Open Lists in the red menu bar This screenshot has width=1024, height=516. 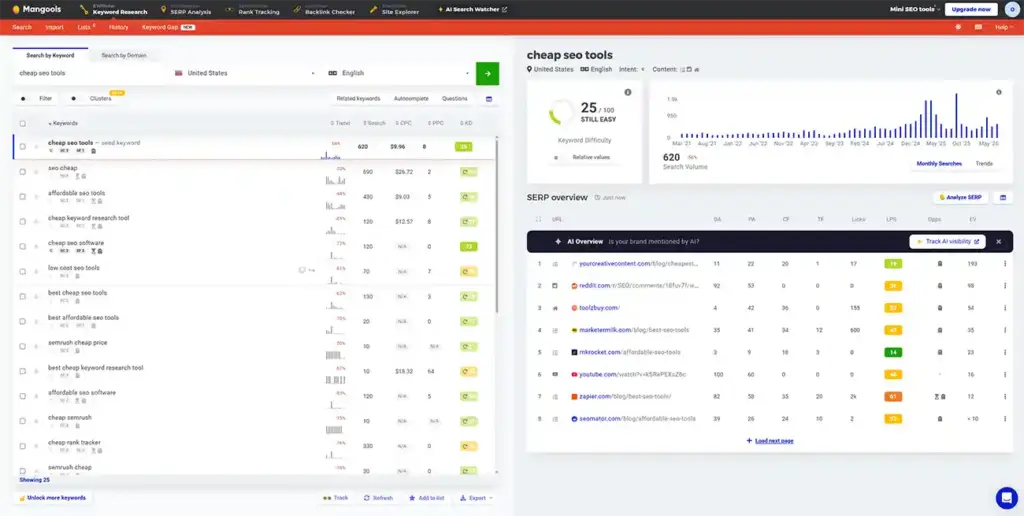click(x=86, y=27)
